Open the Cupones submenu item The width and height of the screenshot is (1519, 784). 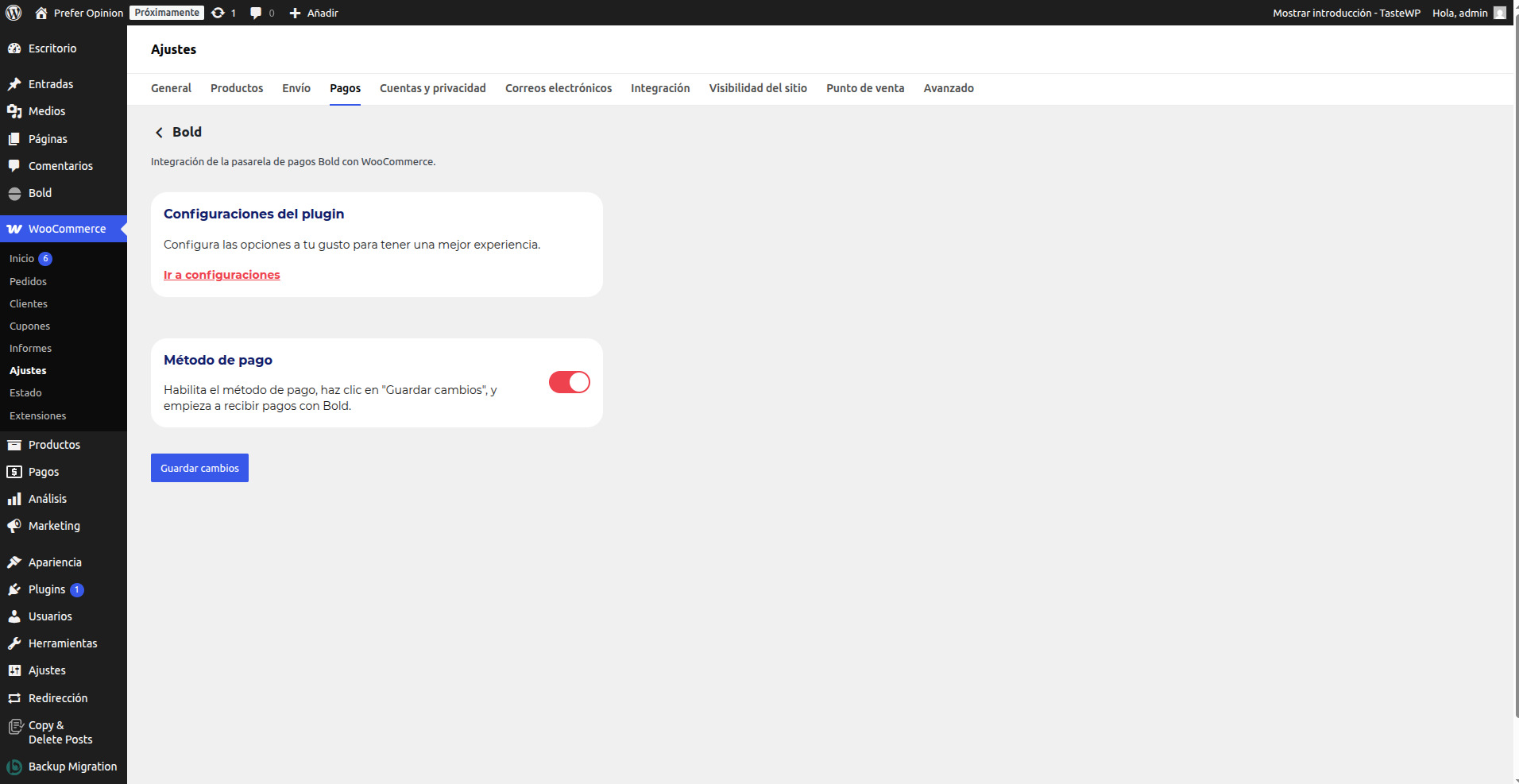pos(29,326)
